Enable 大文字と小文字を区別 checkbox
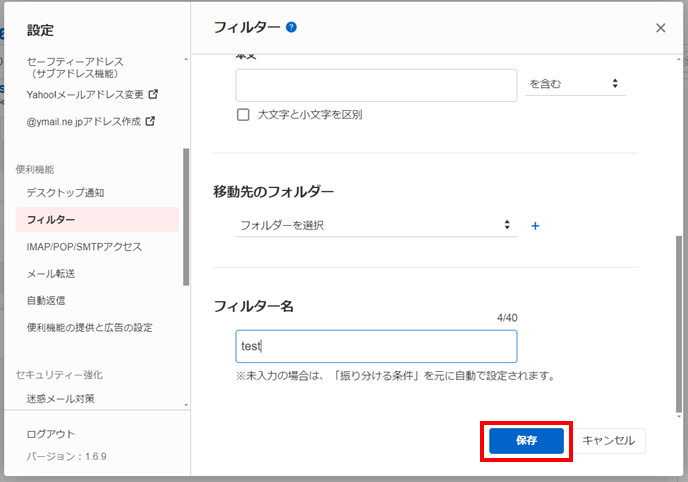688x482 pixels. click(243, 115)
